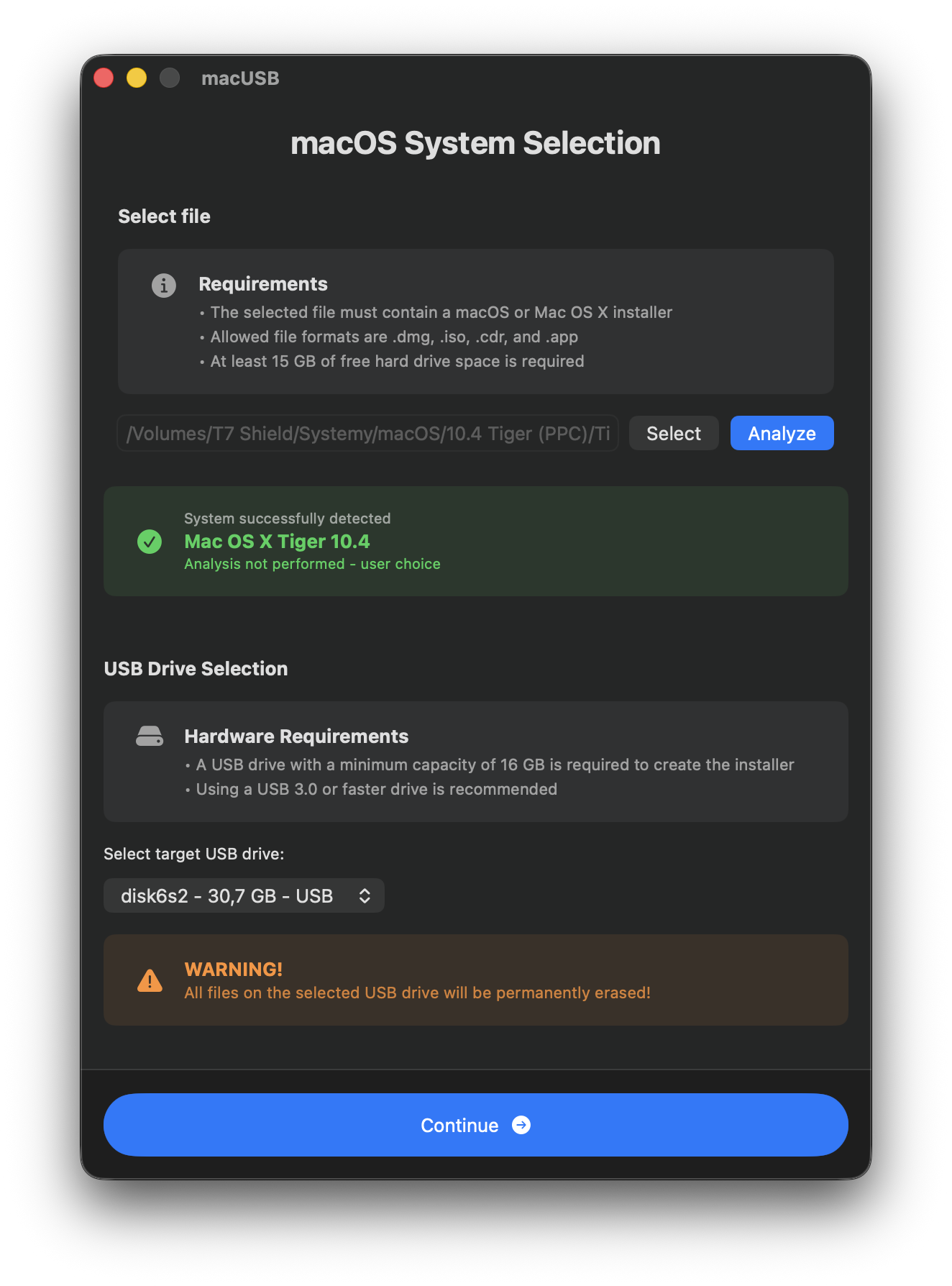The width and height of the screenshot is (952, 1286).
Task: Click the USB erase warning message box
Action: (x=476, y=980)
